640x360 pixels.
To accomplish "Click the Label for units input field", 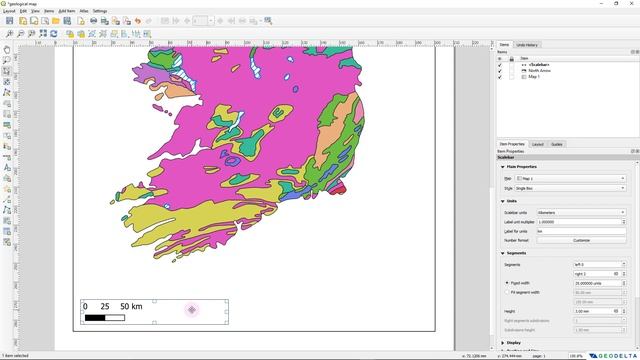I will 581,231.
